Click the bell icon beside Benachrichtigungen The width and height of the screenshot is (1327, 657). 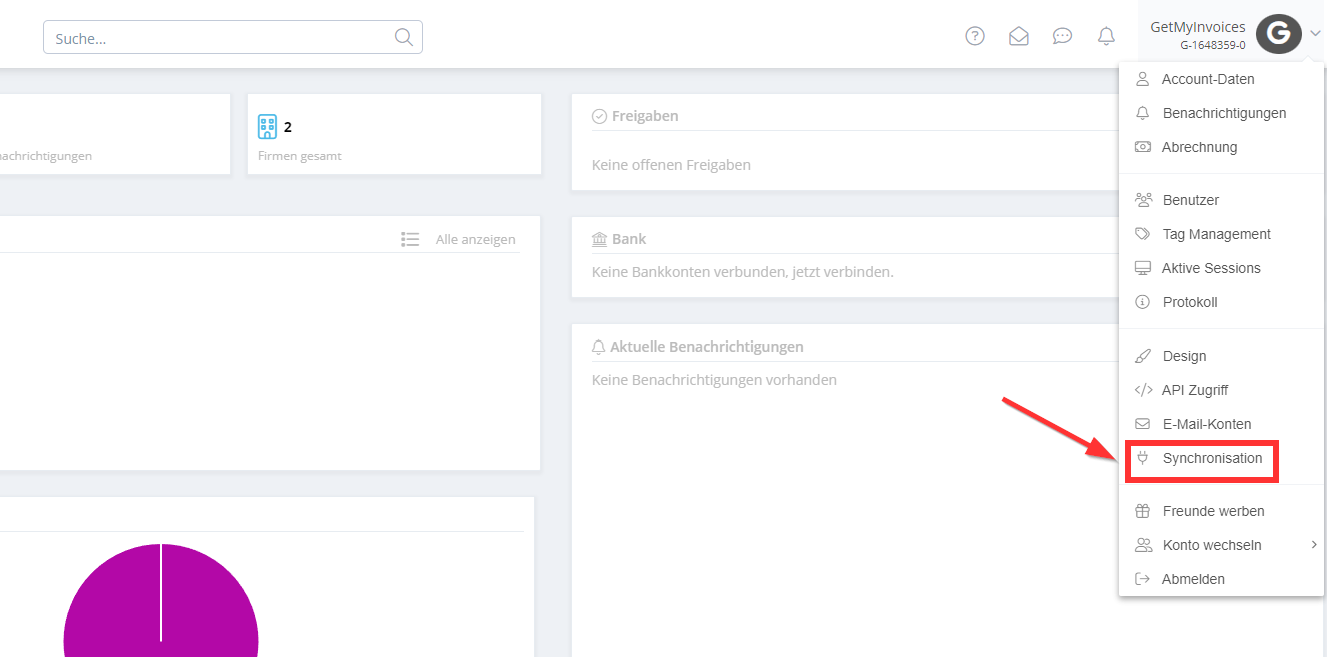(x=1143, y=113)
